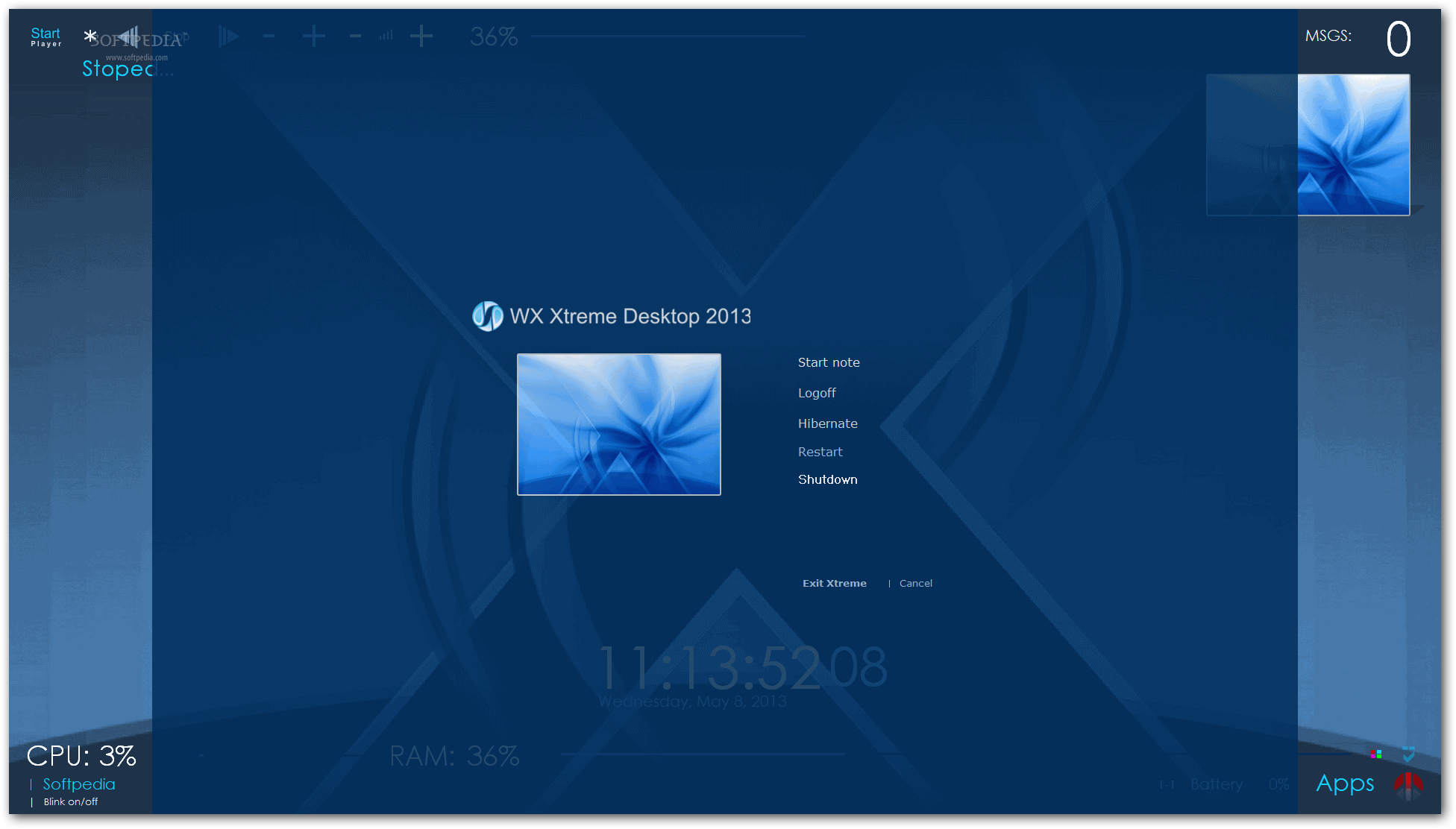Click Start Player in the corner
This screenshot has width=1456, height=829.
click(x=45, y=37)
